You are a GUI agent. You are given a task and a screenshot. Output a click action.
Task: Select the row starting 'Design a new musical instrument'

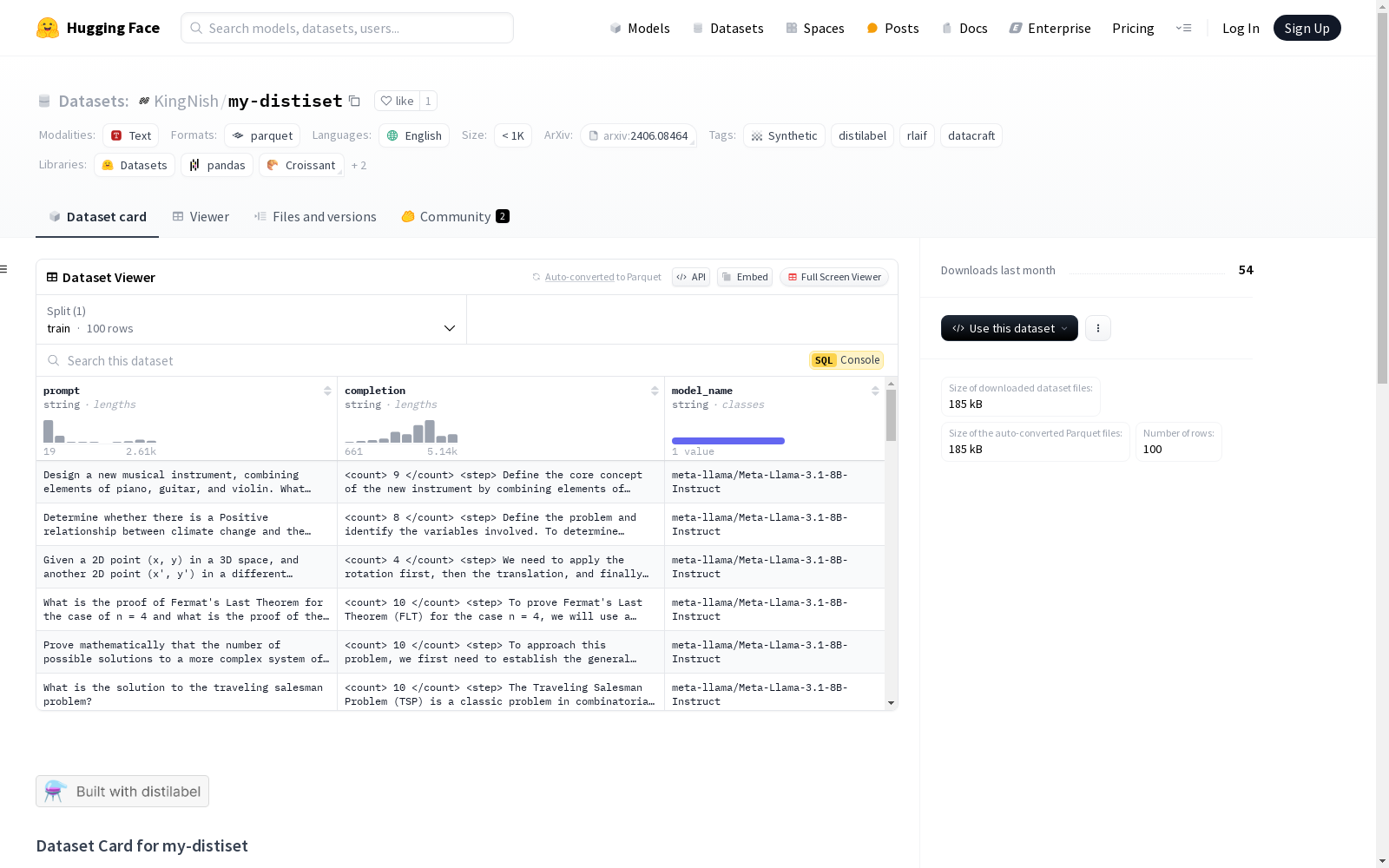[x=460, y=482]
